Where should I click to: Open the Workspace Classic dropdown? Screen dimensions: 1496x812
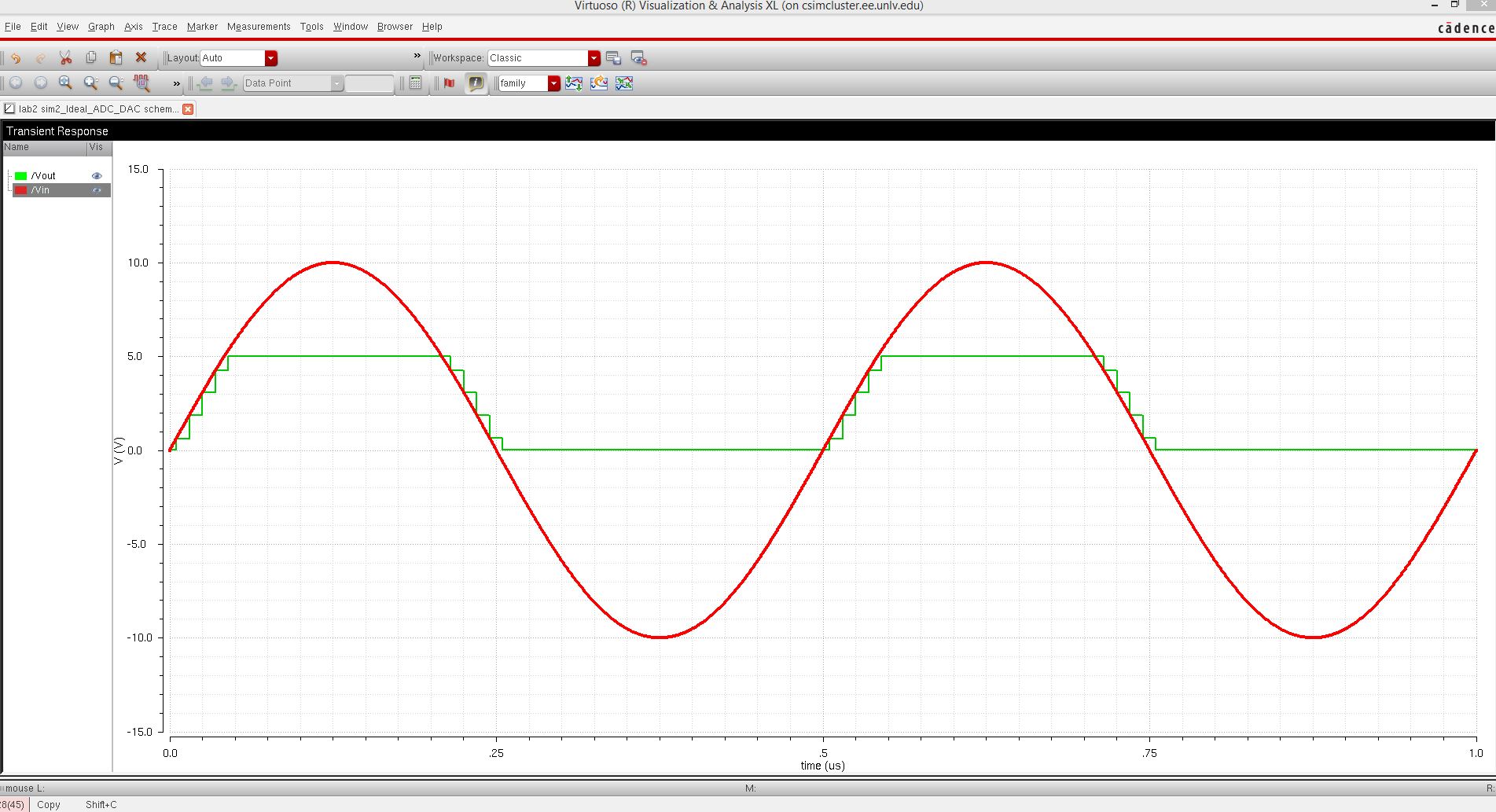coord(594,57)
